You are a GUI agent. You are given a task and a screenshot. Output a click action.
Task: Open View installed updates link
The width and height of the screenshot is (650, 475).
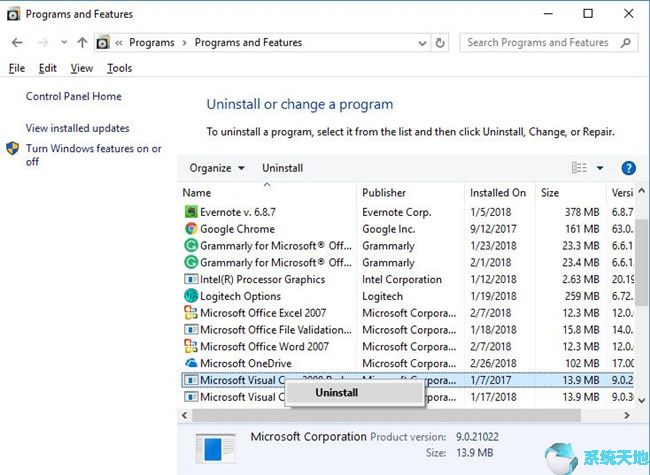pos(78,128)
